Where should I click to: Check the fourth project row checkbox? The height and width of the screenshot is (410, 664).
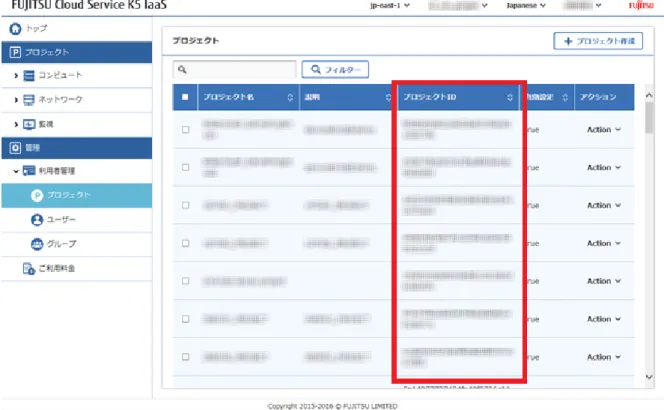185,243
